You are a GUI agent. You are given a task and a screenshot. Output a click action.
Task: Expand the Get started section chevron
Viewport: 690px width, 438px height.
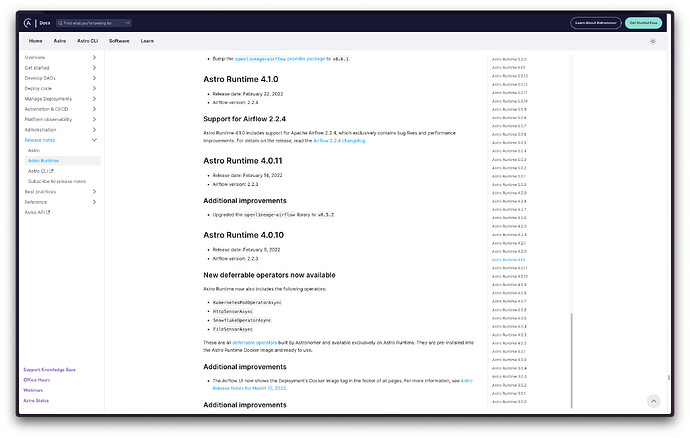coord(94,68)
